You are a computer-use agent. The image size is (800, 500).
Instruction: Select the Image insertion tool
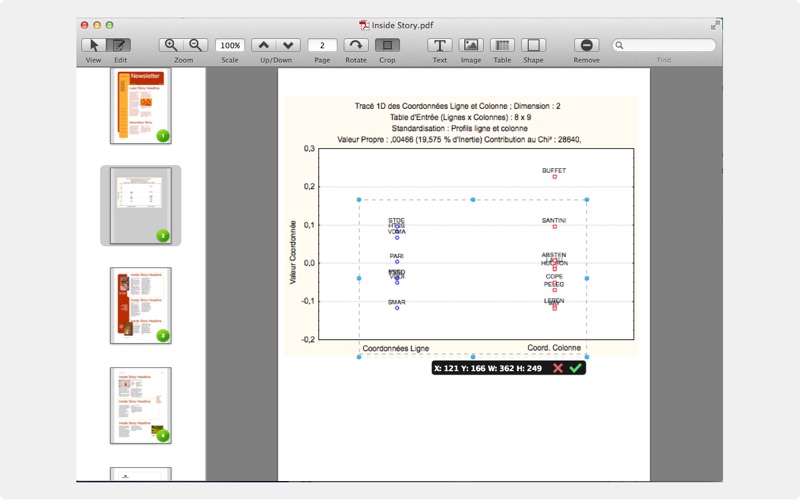(471, 45)
